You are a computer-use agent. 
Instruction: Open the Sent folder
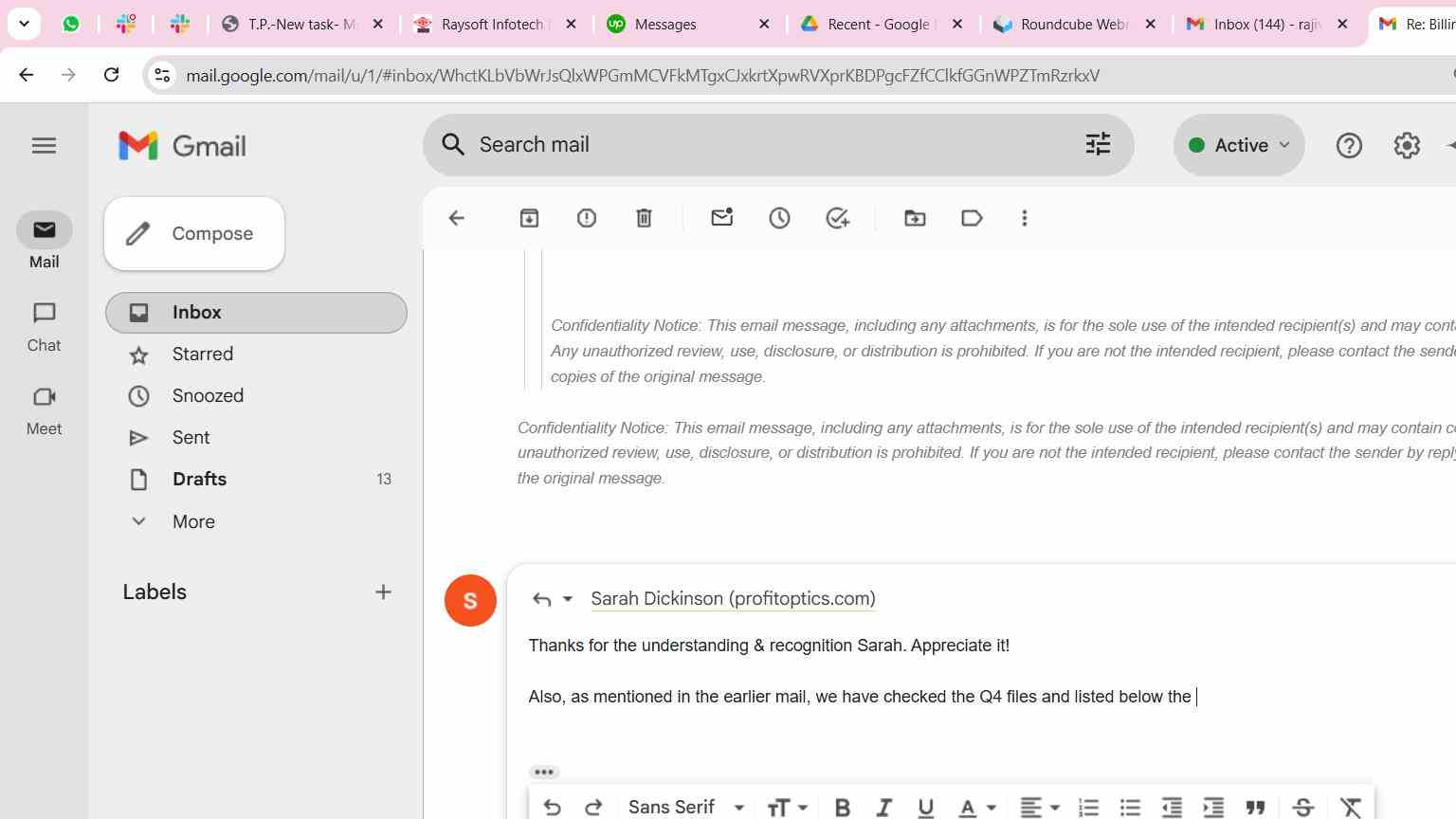point(256,438)
